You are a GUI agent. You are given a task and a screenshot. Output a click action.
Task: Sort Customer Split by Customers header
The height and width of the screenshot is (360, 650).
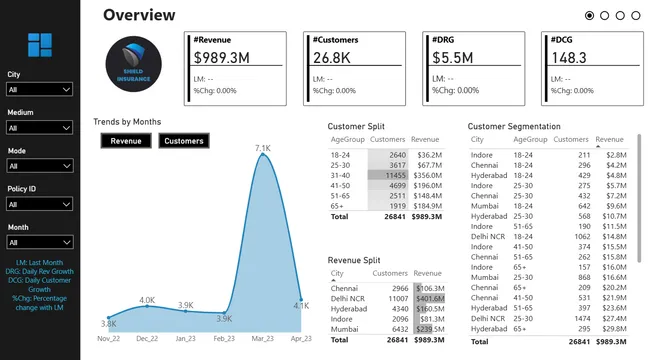[x=387, y=140]
